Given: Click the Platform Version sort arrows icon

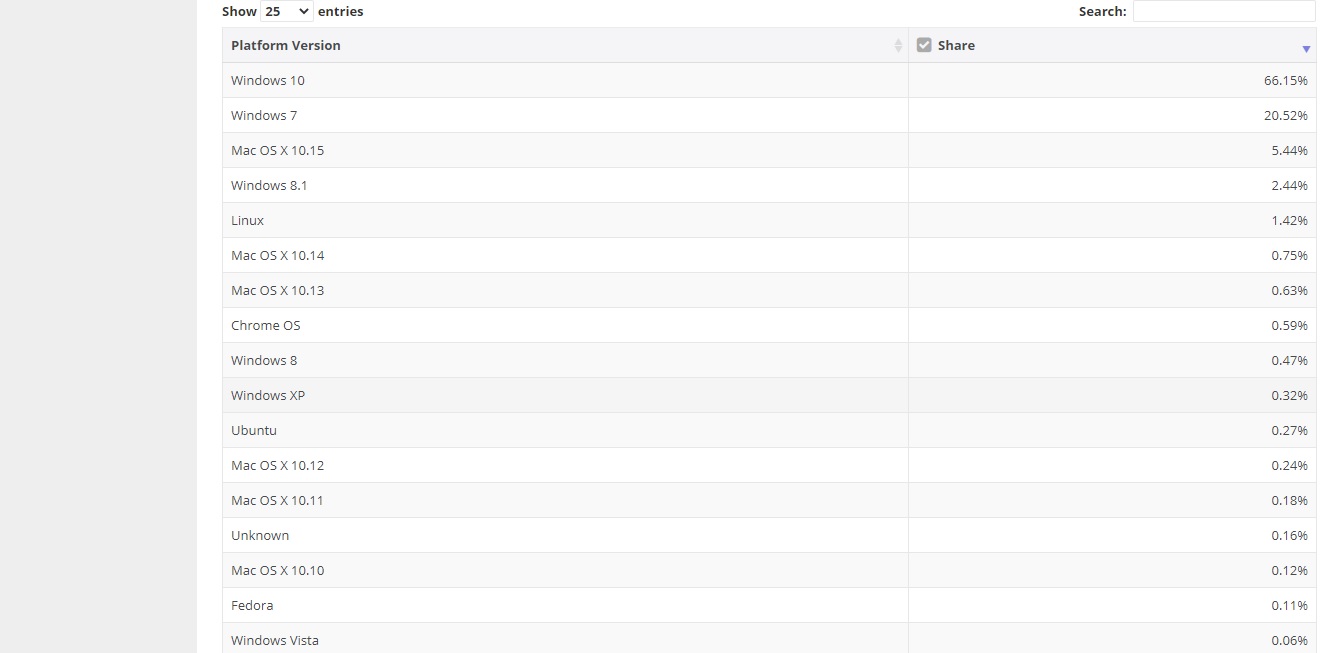Looking at the screenshot, I should pyautogui.click(x=898, y=46).
